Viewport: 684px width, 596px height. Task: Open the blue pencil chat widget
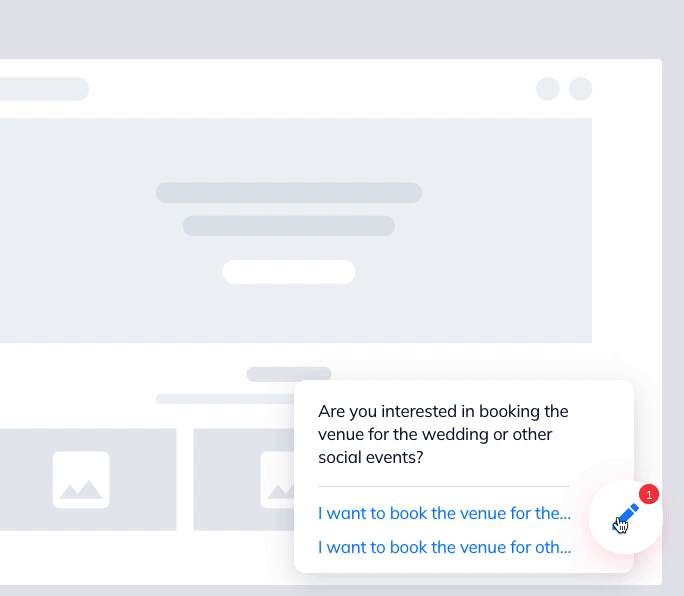(626, 517)
